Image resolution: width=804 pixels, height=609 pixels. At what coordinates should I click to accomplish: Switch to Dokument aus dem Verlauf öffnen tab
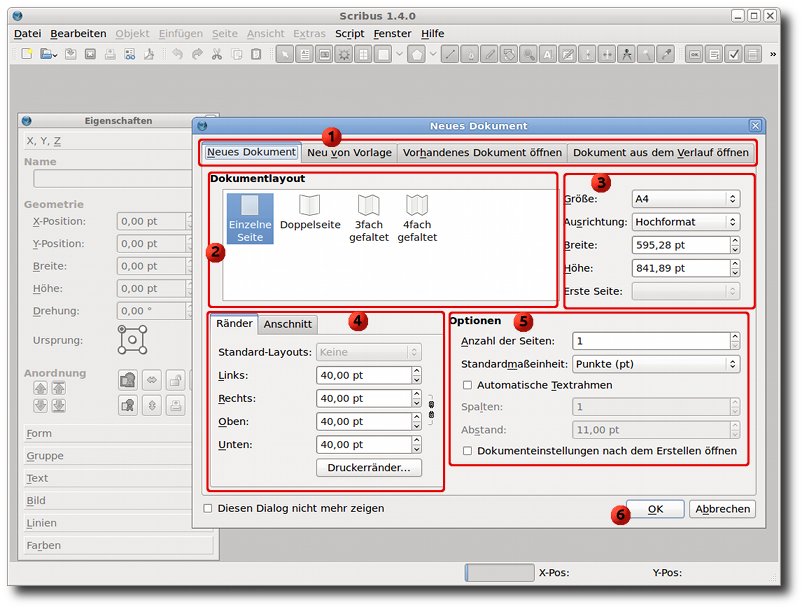[660, 153]
